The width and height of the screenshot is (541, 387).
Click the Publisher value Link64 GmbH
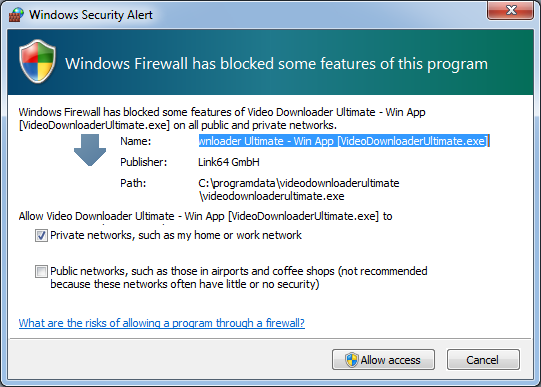tap(229, 162)
